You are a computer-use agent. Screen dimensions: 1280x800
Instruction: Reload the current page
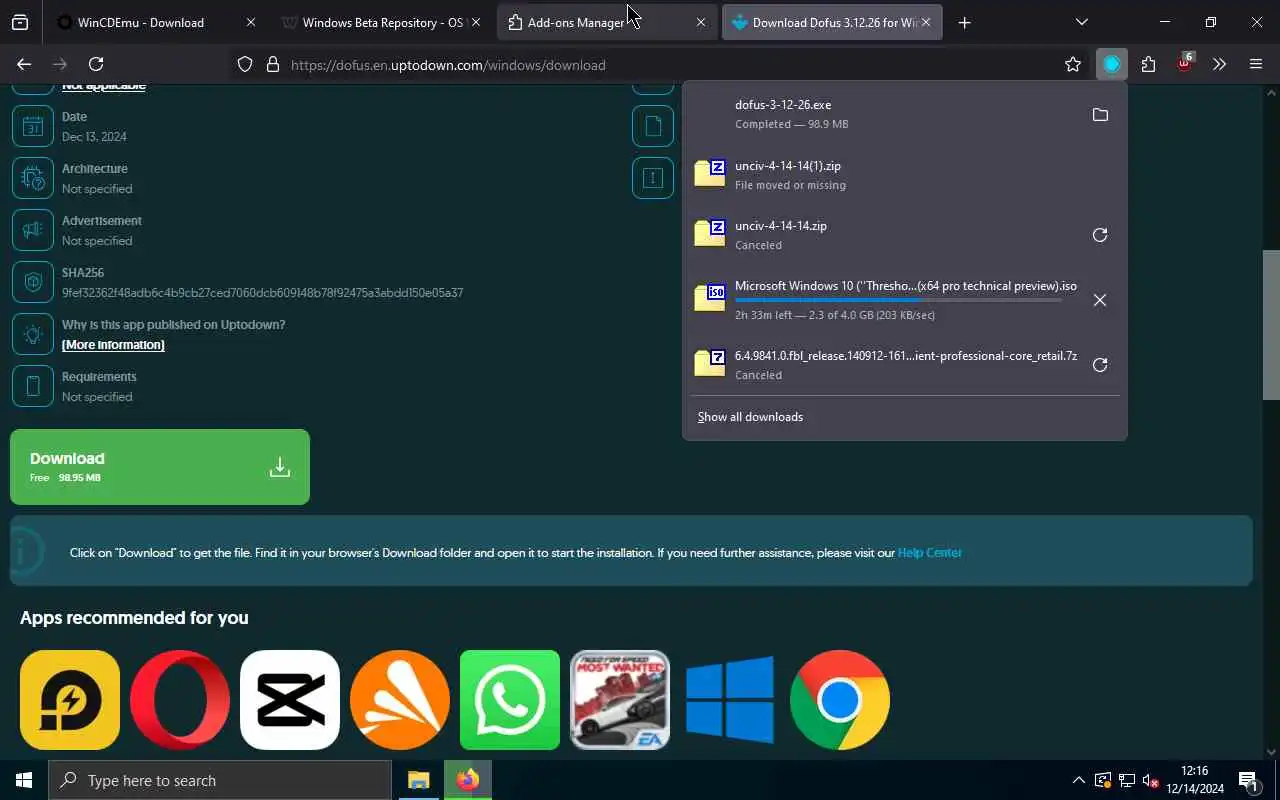(96, 64)
